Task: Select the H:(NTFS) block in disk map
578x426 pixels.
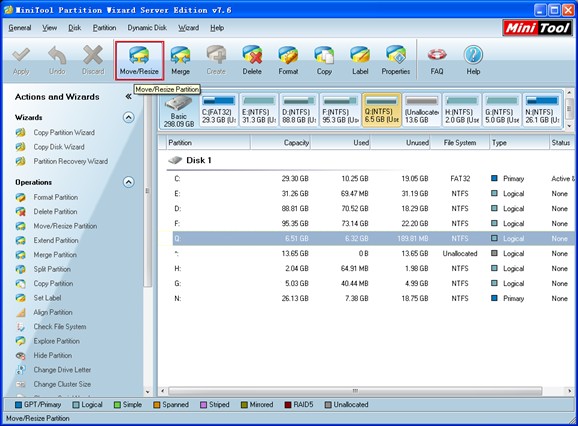Action: pos(462,110)
